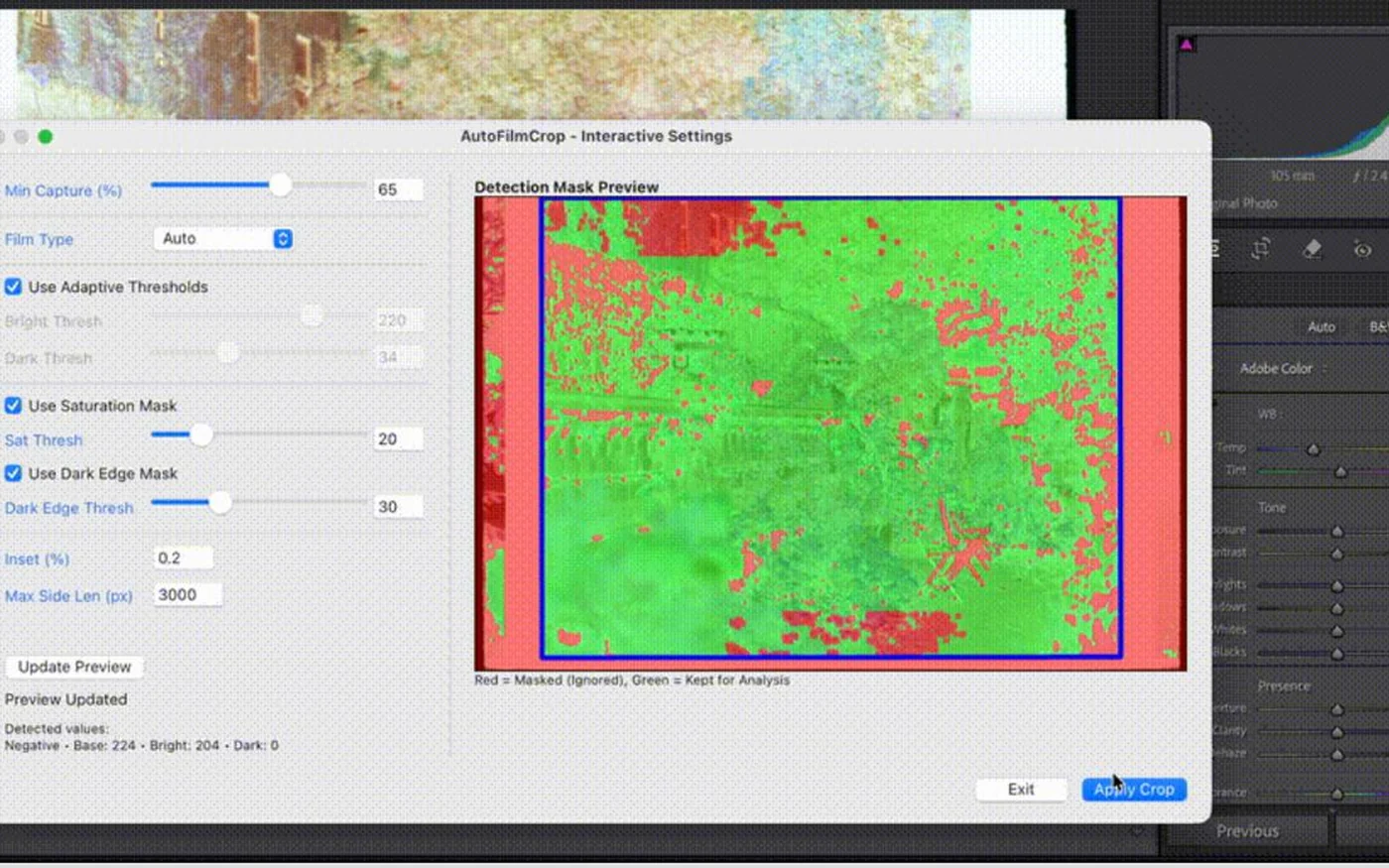Viewport: 1389px width, 868px height.
Task: Toggle Use Adaptive Thresholds checkbox
Action: (x=13, y=287)
